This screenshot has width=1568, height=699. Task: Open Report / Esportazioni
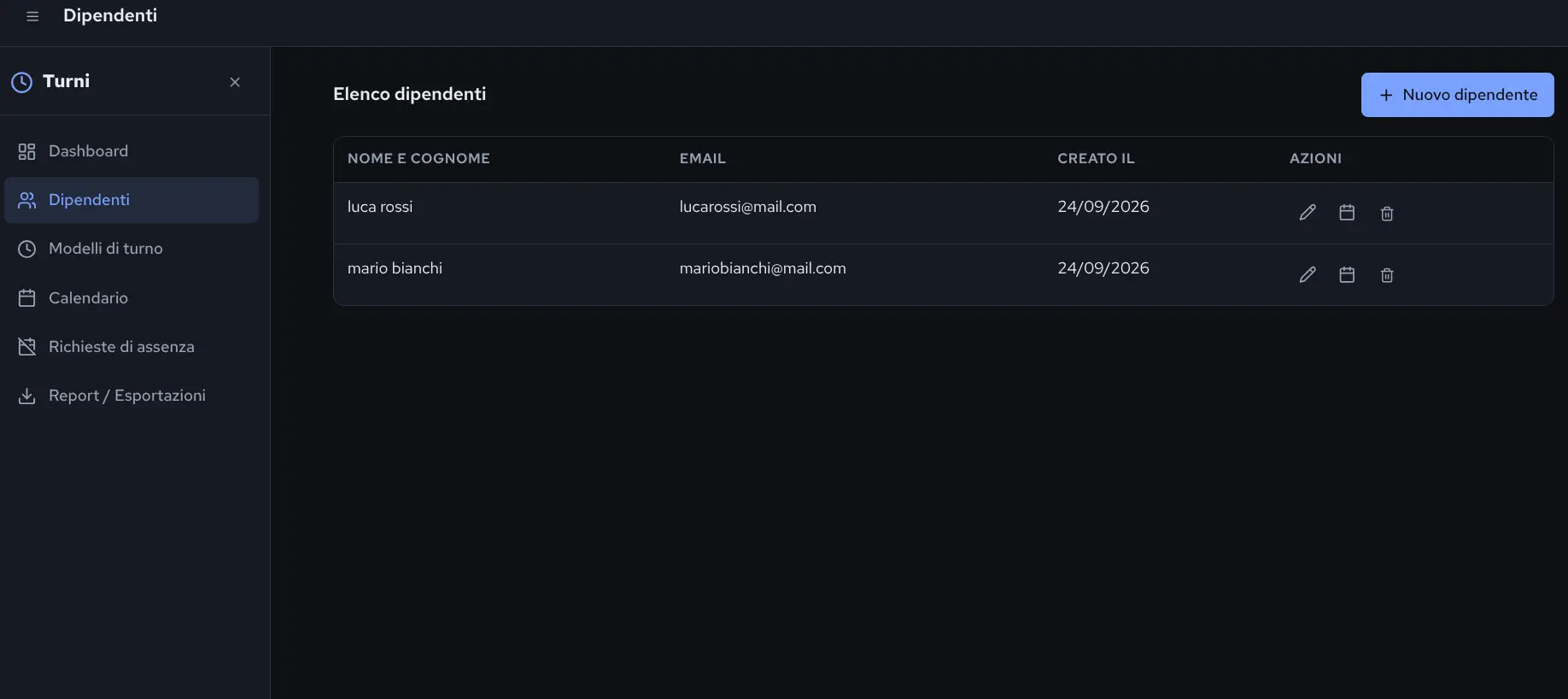tap(132, 396)
